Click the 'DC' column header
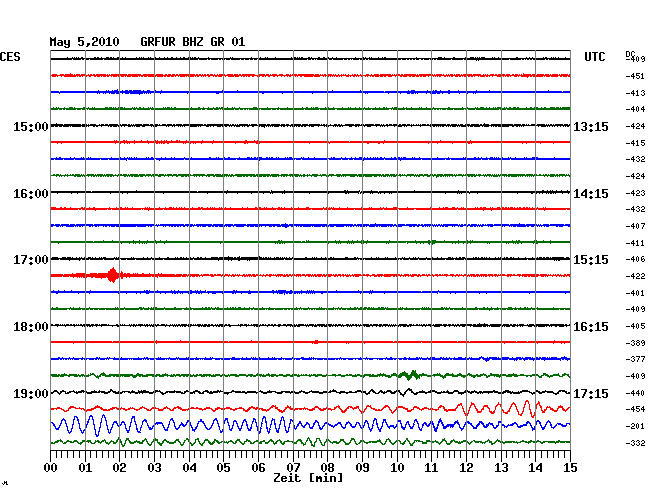The image size is (650, 494). (630, 54)
